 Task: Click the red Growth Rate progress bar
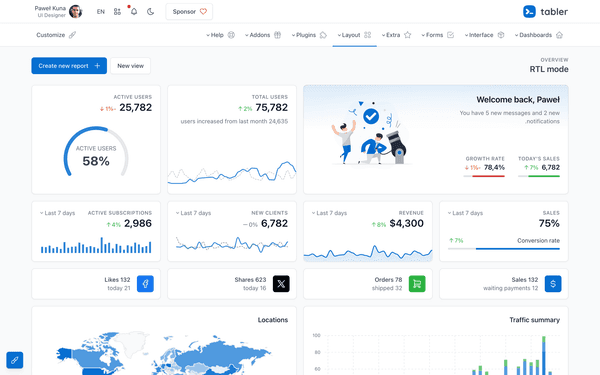pyautogui.click(x=484, y=176)
